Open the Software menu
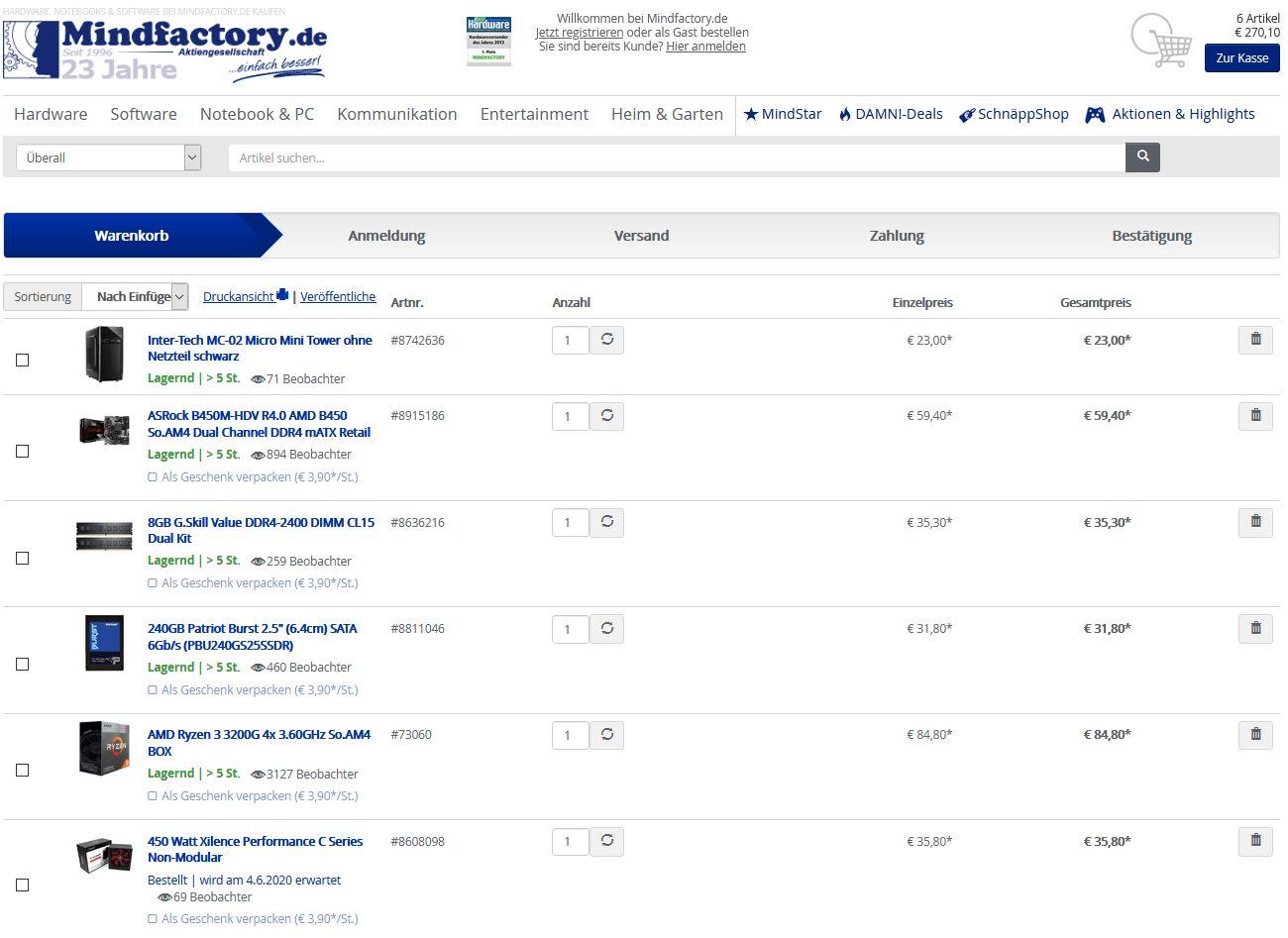The width and height of the screenshot is (1288, 938). click(144, 114)
